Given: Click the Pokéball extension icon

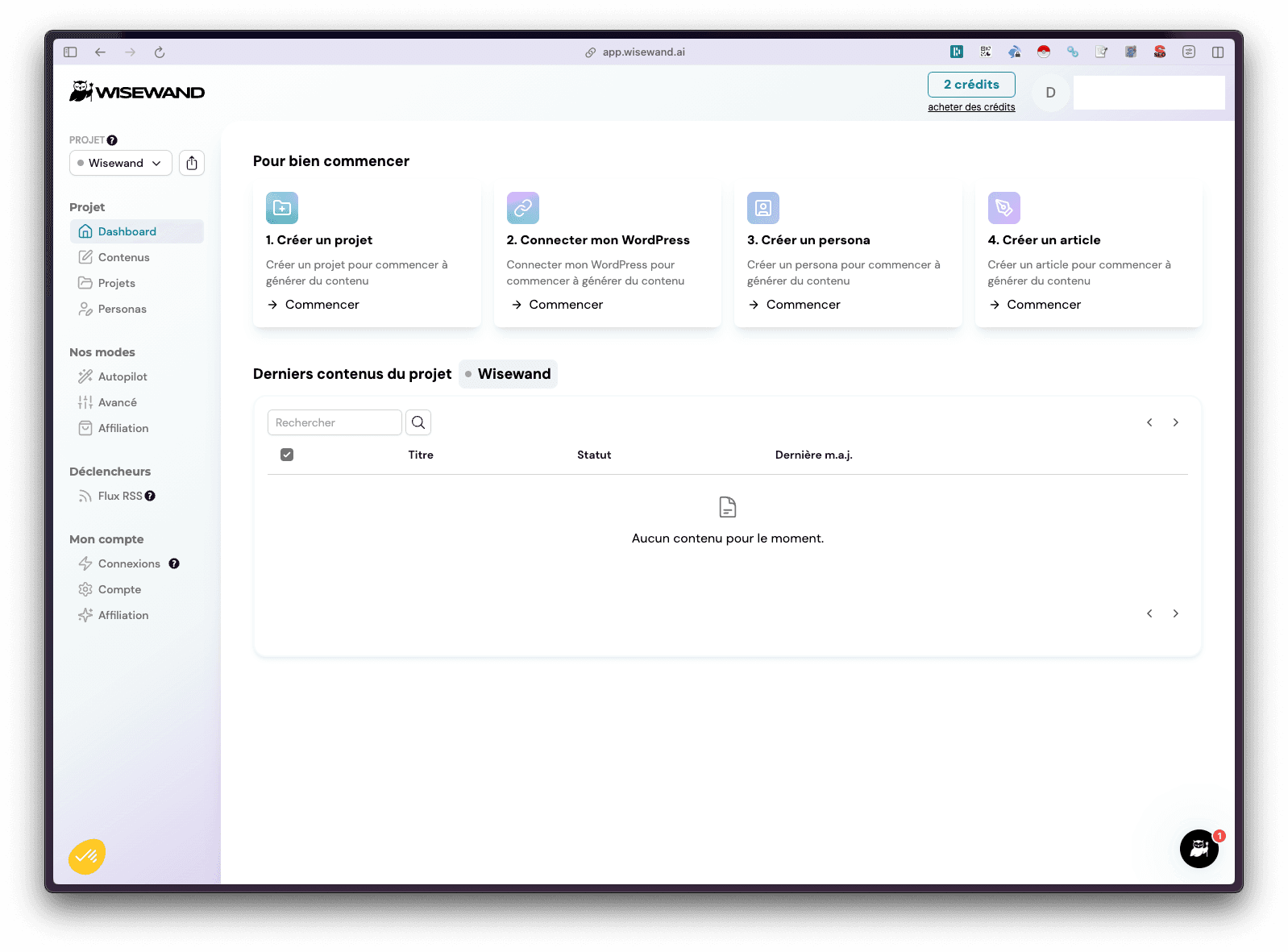Looking at the screenshot, I should tap(1044, 52).
